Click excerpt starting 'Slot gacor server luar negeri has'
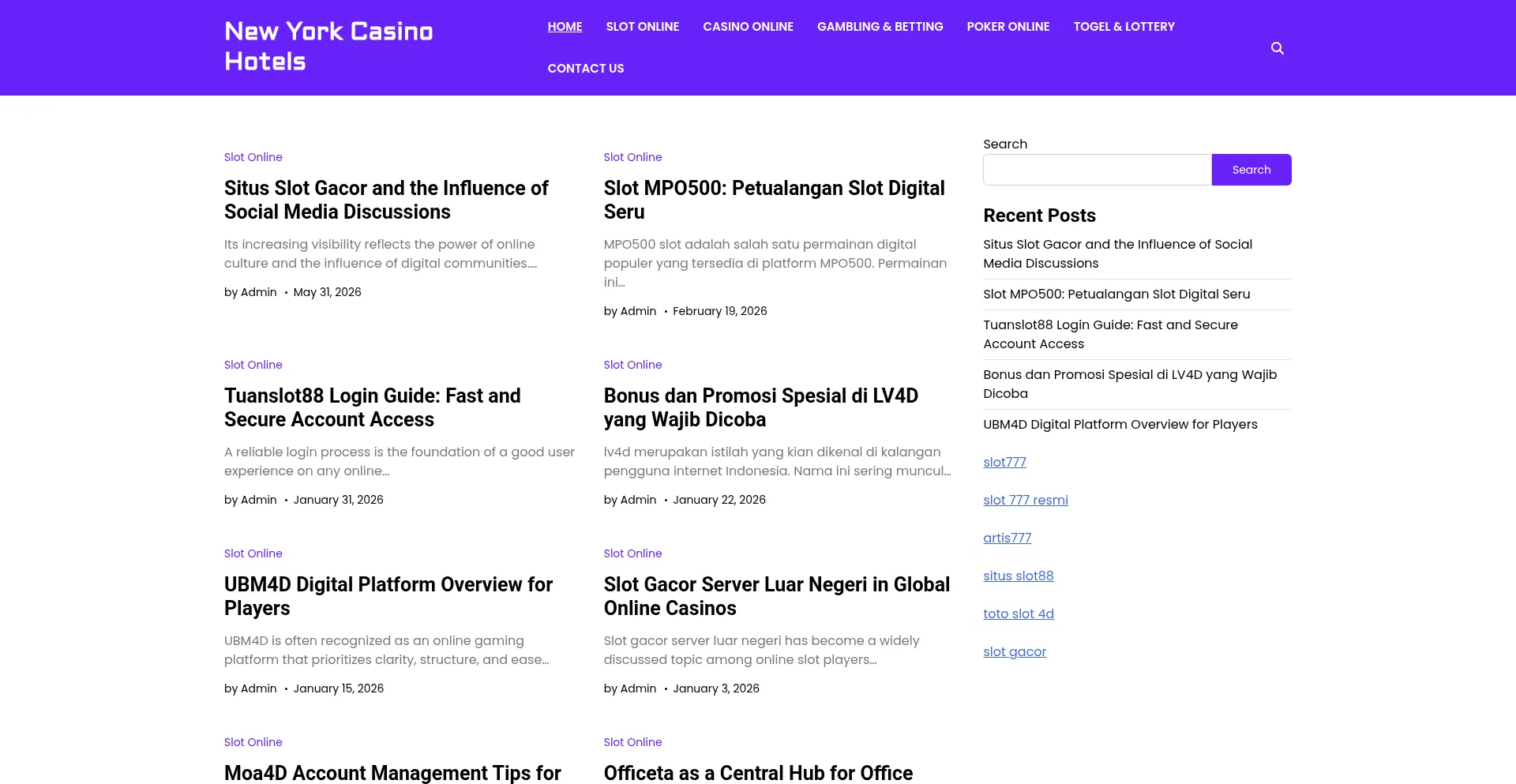The width and height of the screenshot is (1516, 784). pos(762,651)
